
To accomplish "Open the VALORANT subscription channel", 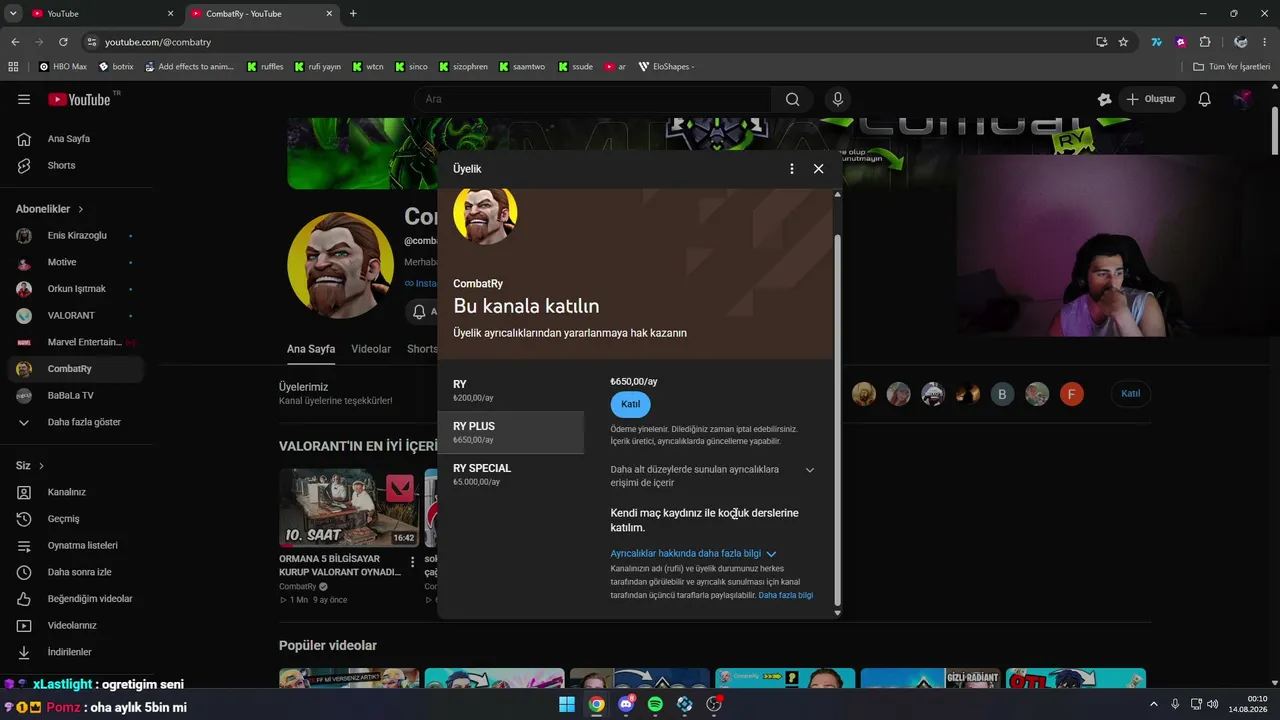I will pyautogui.click(x=76, y=316).
